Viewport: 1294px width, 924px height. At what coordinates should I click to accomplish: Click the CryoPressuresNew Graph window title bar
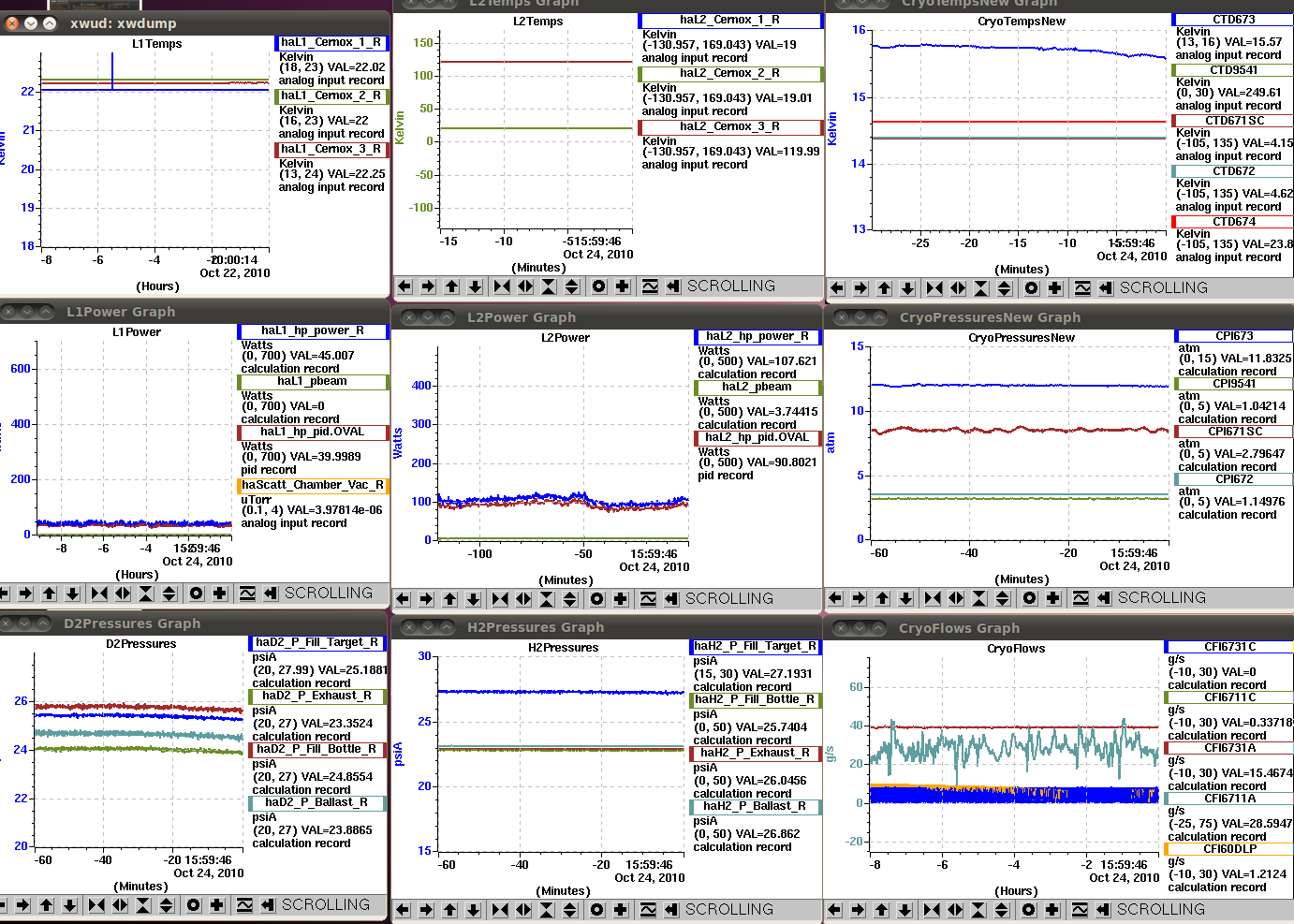click(1059, 317)
